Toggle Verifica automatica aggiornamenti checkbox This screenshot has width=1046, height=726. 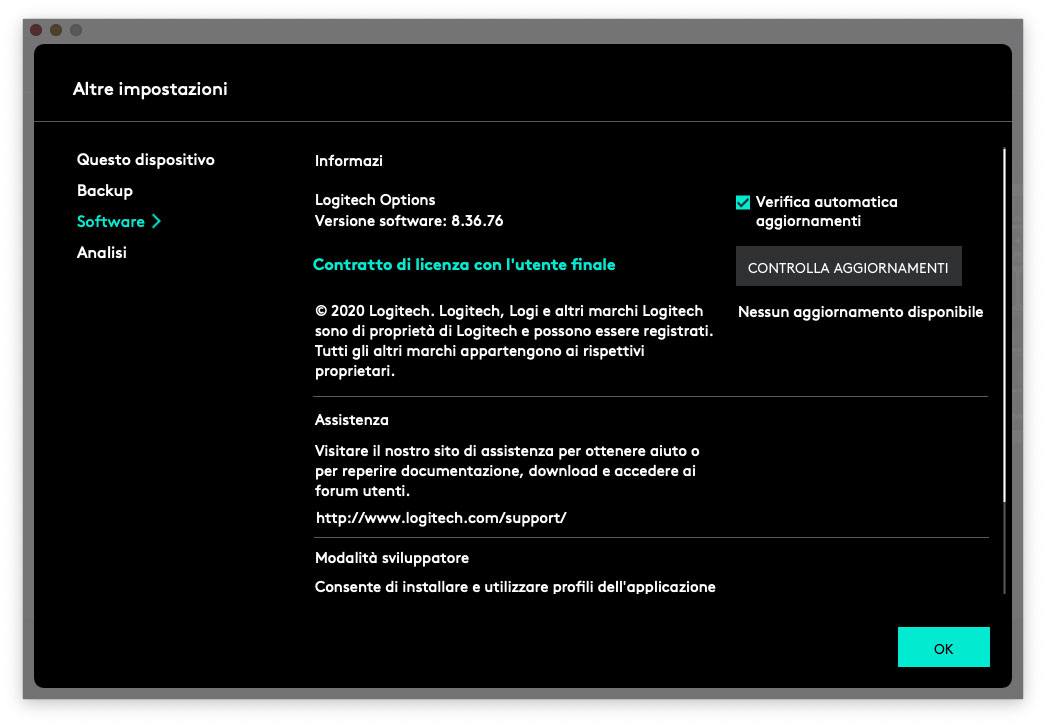742,202
